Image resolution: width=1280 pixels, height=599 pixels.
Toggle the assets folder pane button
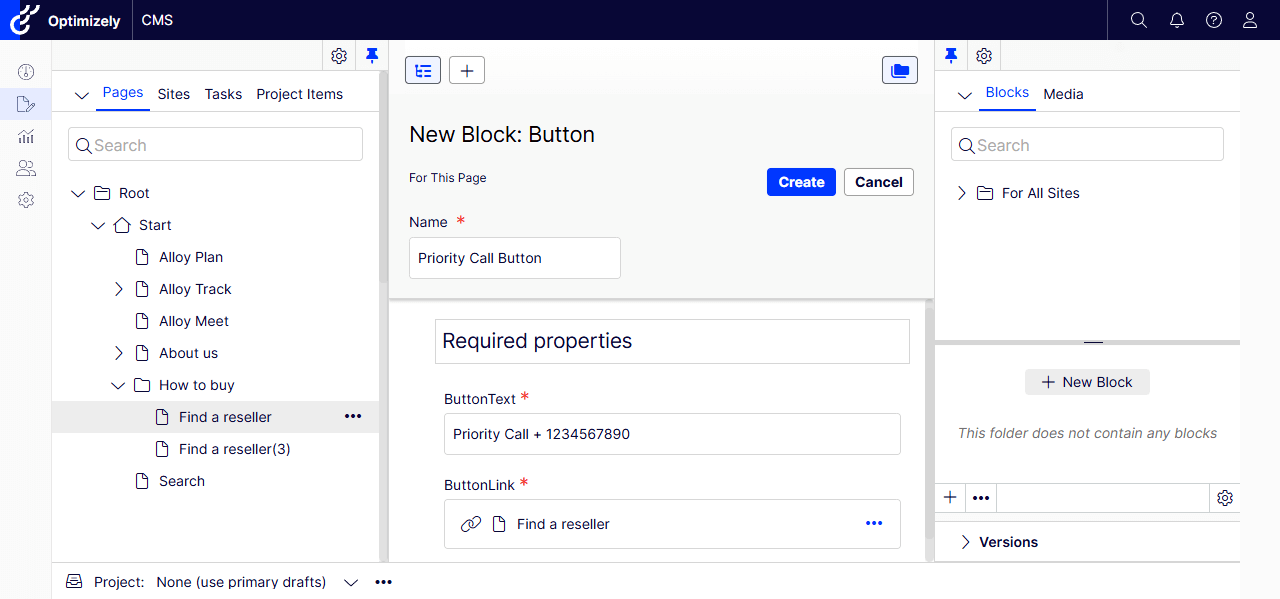900,70
